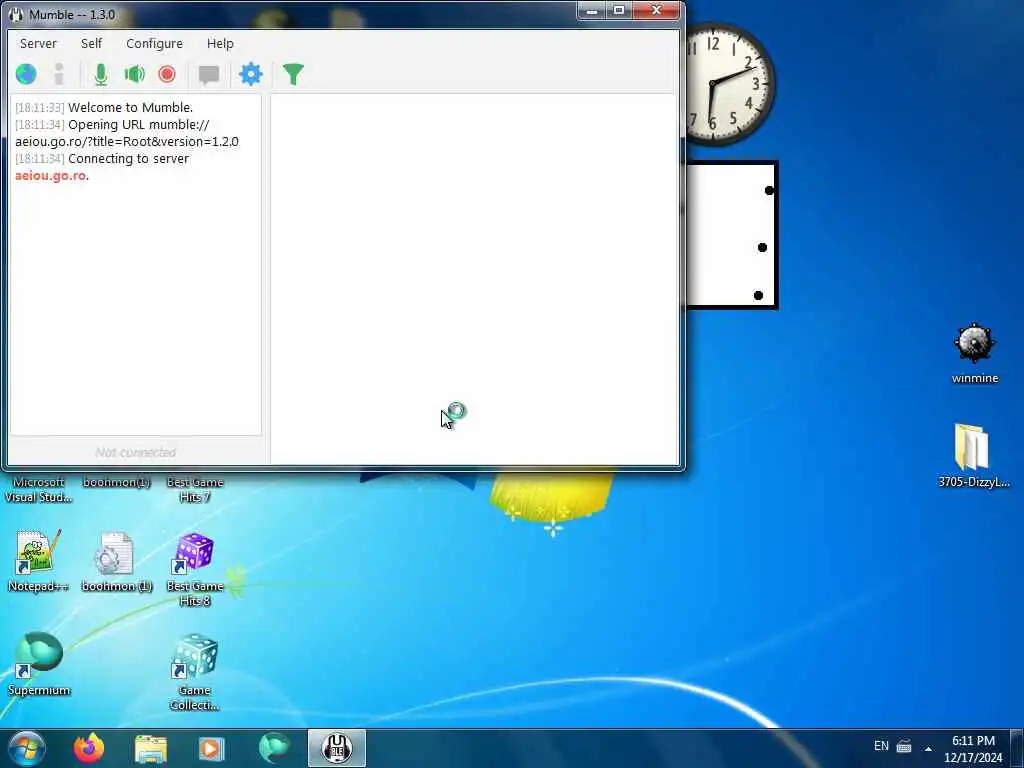Click the 'Not connected' message input field
The height and width of the screenshot is (768, 1024).
[x=135, y=452]
